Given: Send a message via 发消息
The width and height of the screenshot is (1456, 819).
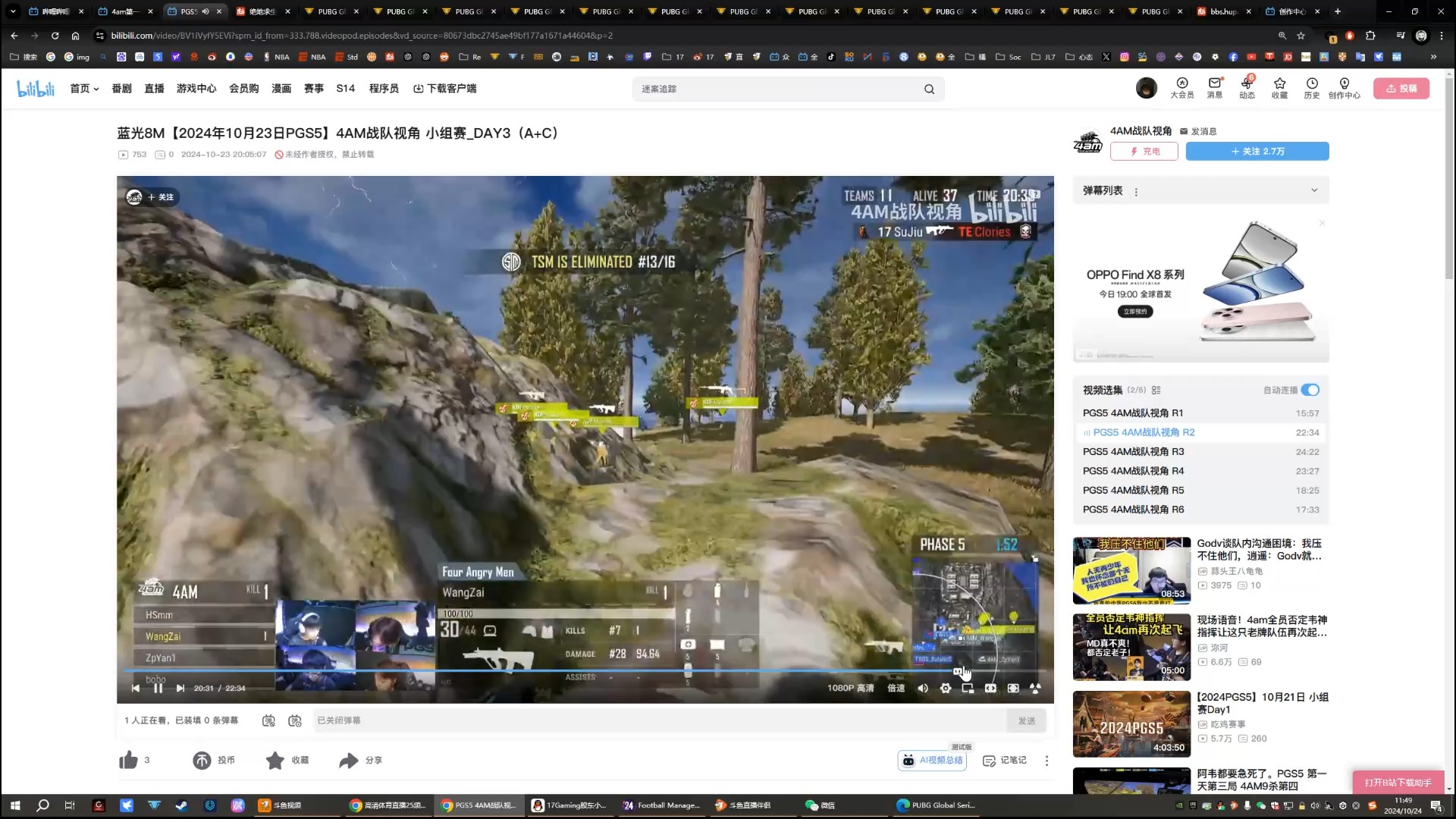Looking at the screenshot, I should (x=1198, y=131).
